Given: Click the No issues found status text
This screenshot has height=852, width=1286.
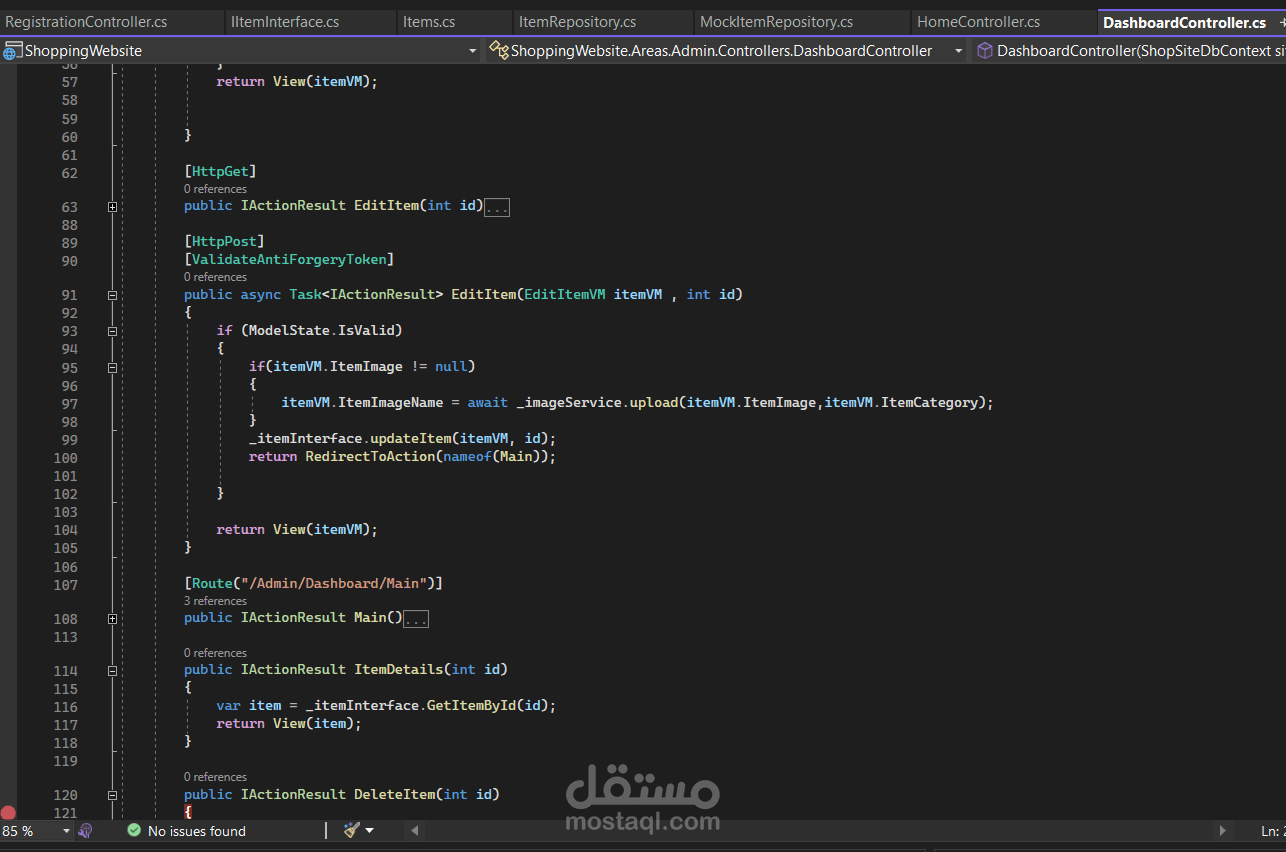Looking at the screenshot, I should click(197, 831).
